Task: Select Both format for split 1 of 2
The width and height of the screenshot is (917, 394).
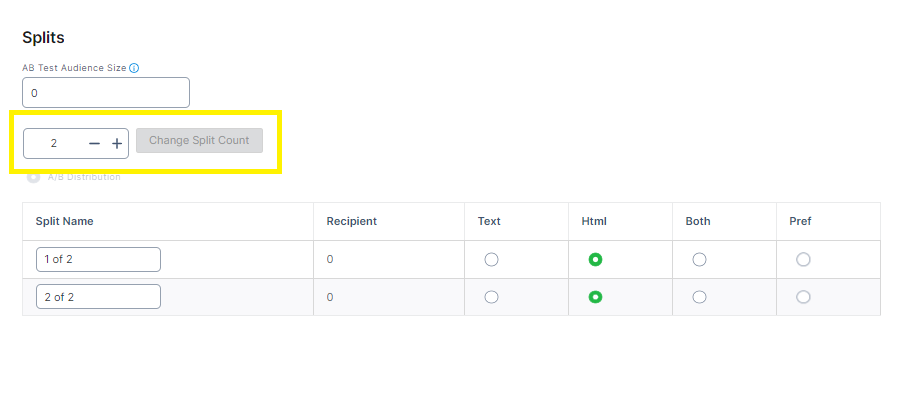Action: tap(699, 260)
